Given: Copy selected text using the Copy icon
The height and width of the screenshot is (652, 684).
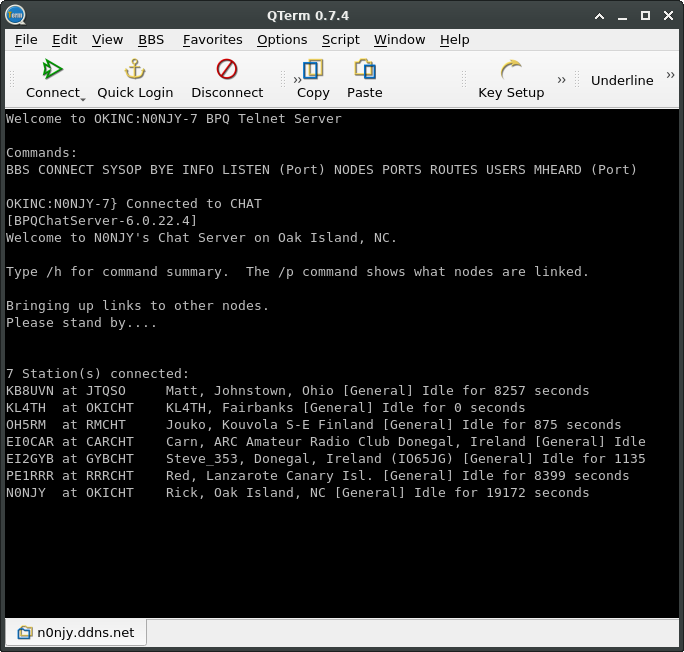Looking at the screenshot, I should tap(313, 69).
